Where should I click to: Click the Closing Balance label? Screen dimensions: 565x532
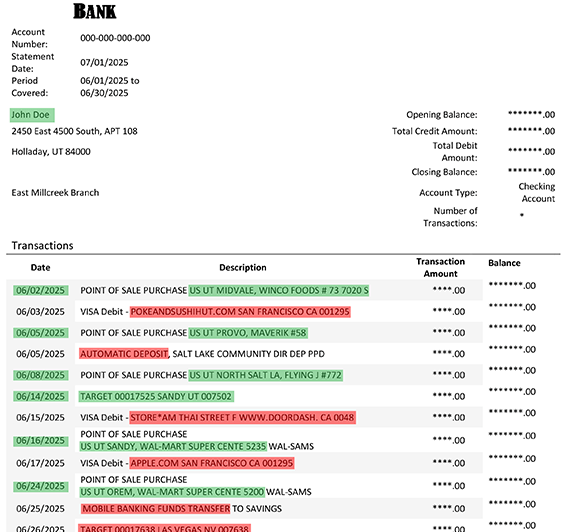[x=444, y=172]
